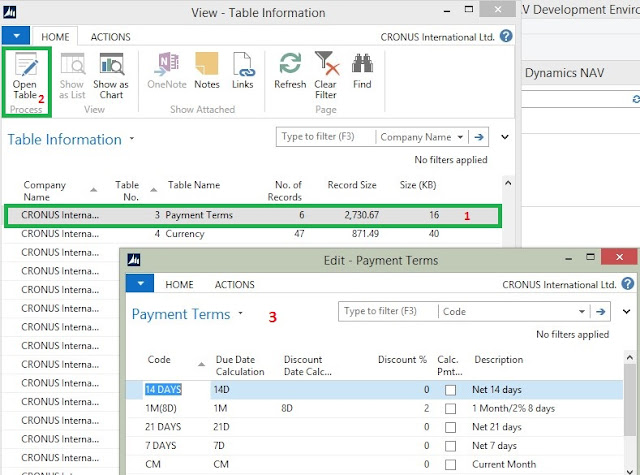Click NAV logo in Table Information title bar
Screen dimensions: 640x475
point(10,12)
